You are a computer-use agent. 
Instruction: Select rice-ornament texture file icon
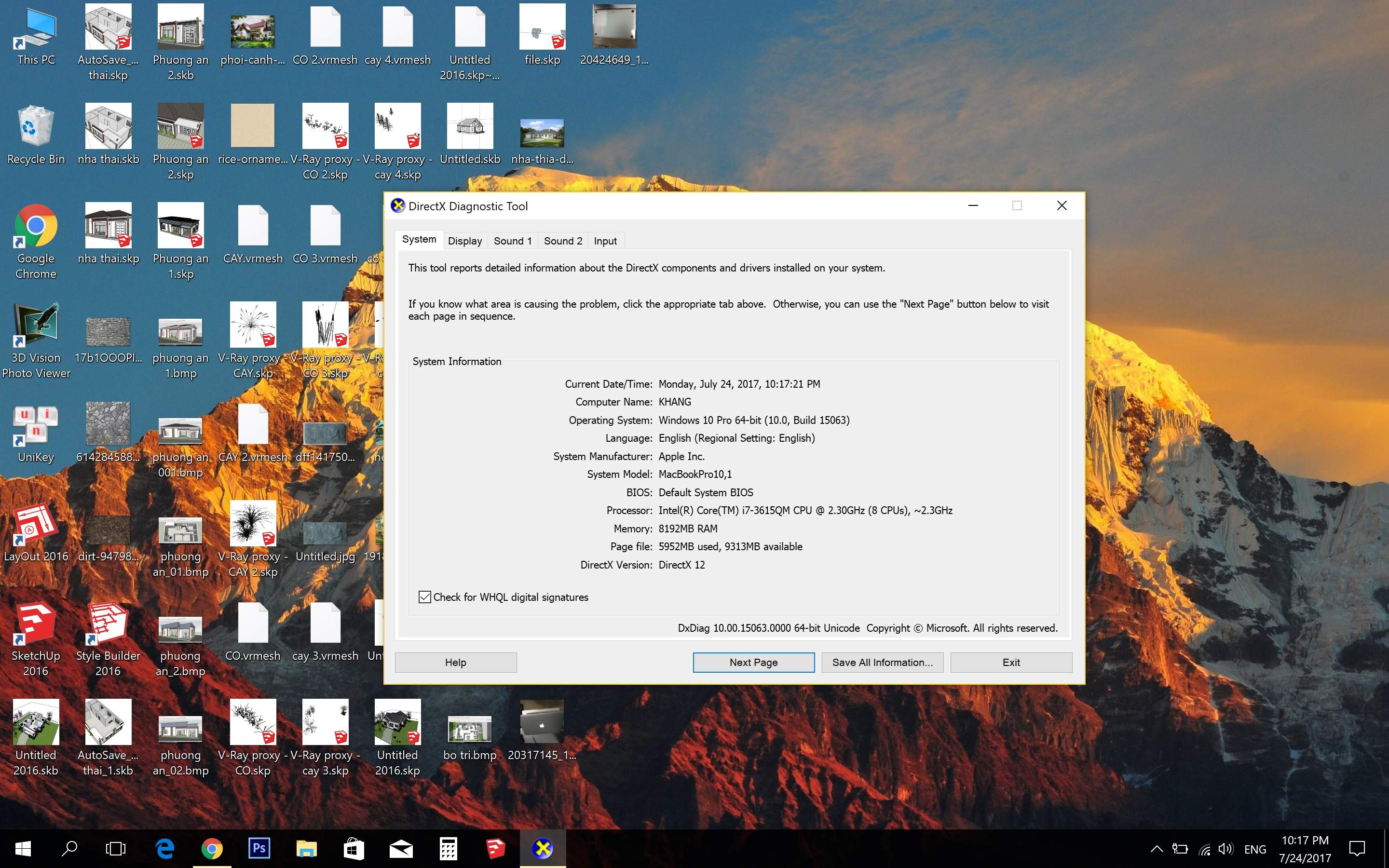pos(253,136)
